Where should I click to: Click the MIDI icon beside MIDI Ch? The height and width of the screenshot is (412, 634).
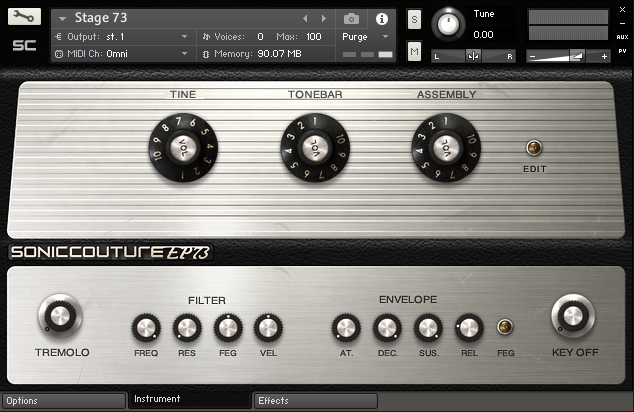59,54
